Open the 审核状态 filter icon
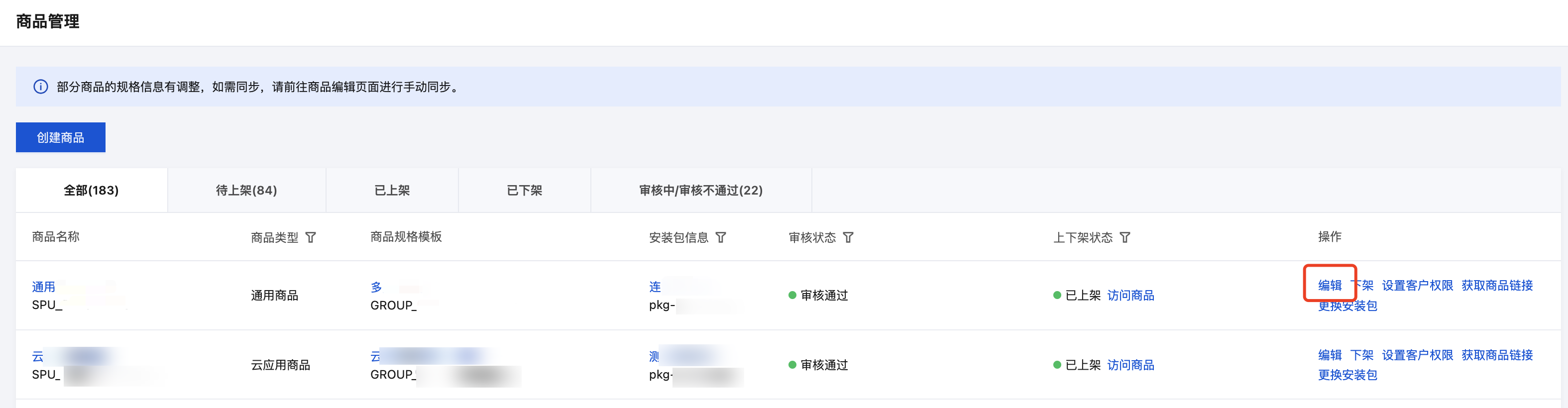Viewport: 1568px width, 408px height. [848, 237]
